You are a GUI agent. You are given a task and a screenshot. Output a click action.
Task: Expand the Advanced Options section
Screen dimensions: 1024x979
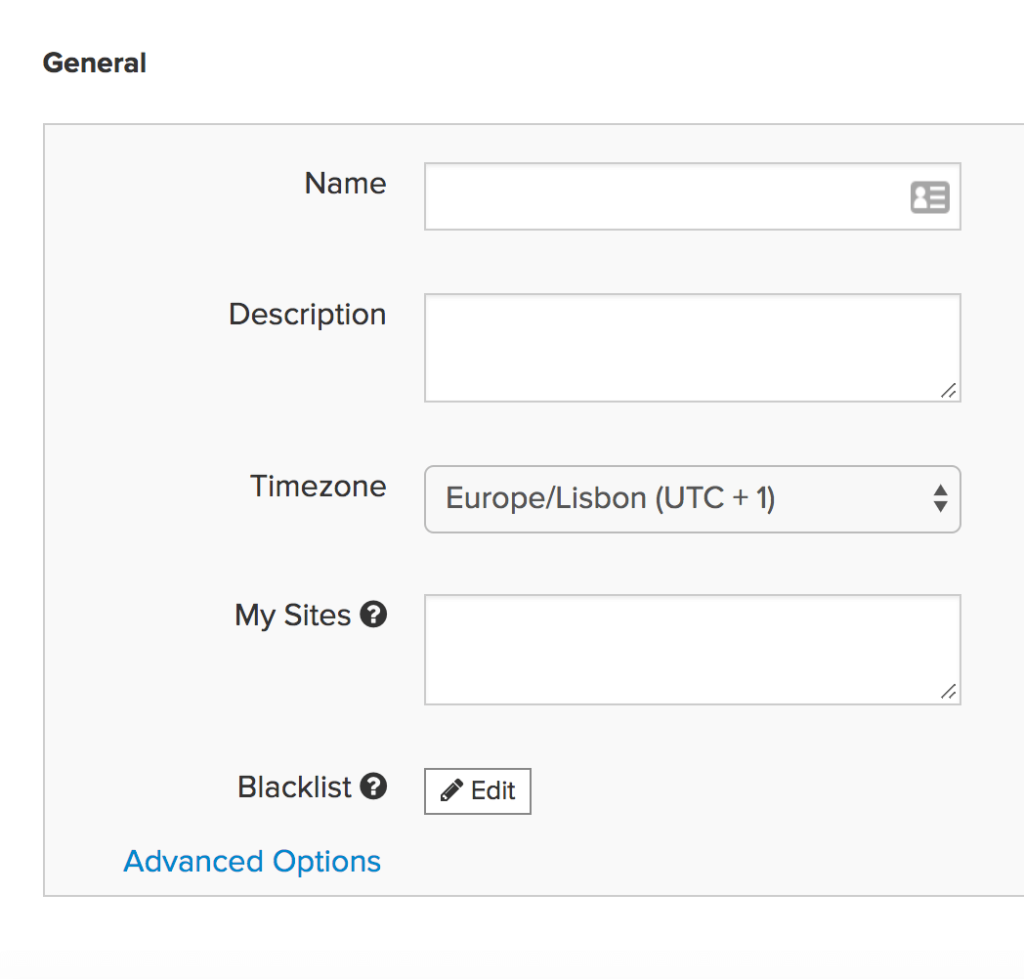(252, 861)
